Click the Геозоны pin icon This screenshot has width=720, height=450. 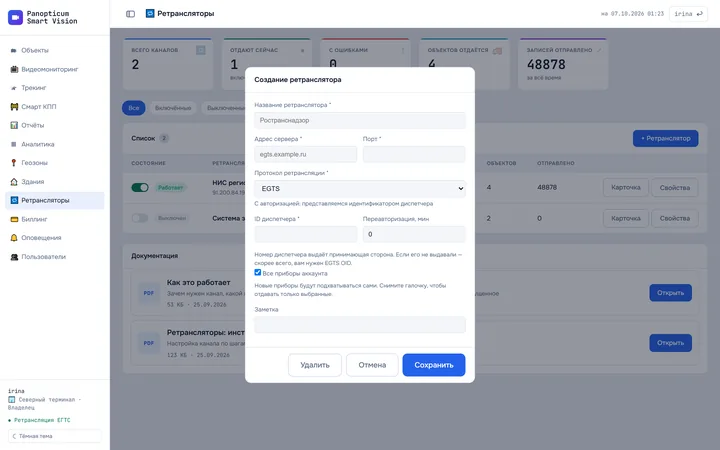pos(14,163)
